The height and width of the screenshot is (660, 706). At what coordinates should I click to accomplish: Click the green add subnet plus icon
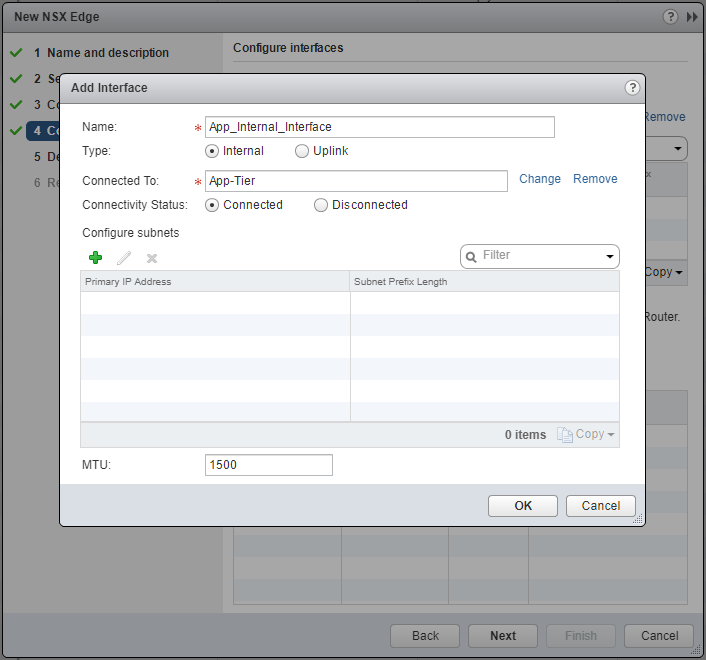click(96, 258)
